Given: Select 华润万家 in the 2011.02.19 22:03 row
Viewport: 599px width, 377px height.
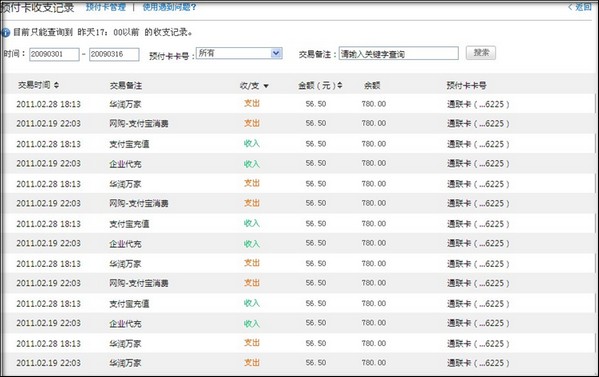Looking at the screenshot, I should (x=125, y=363).
